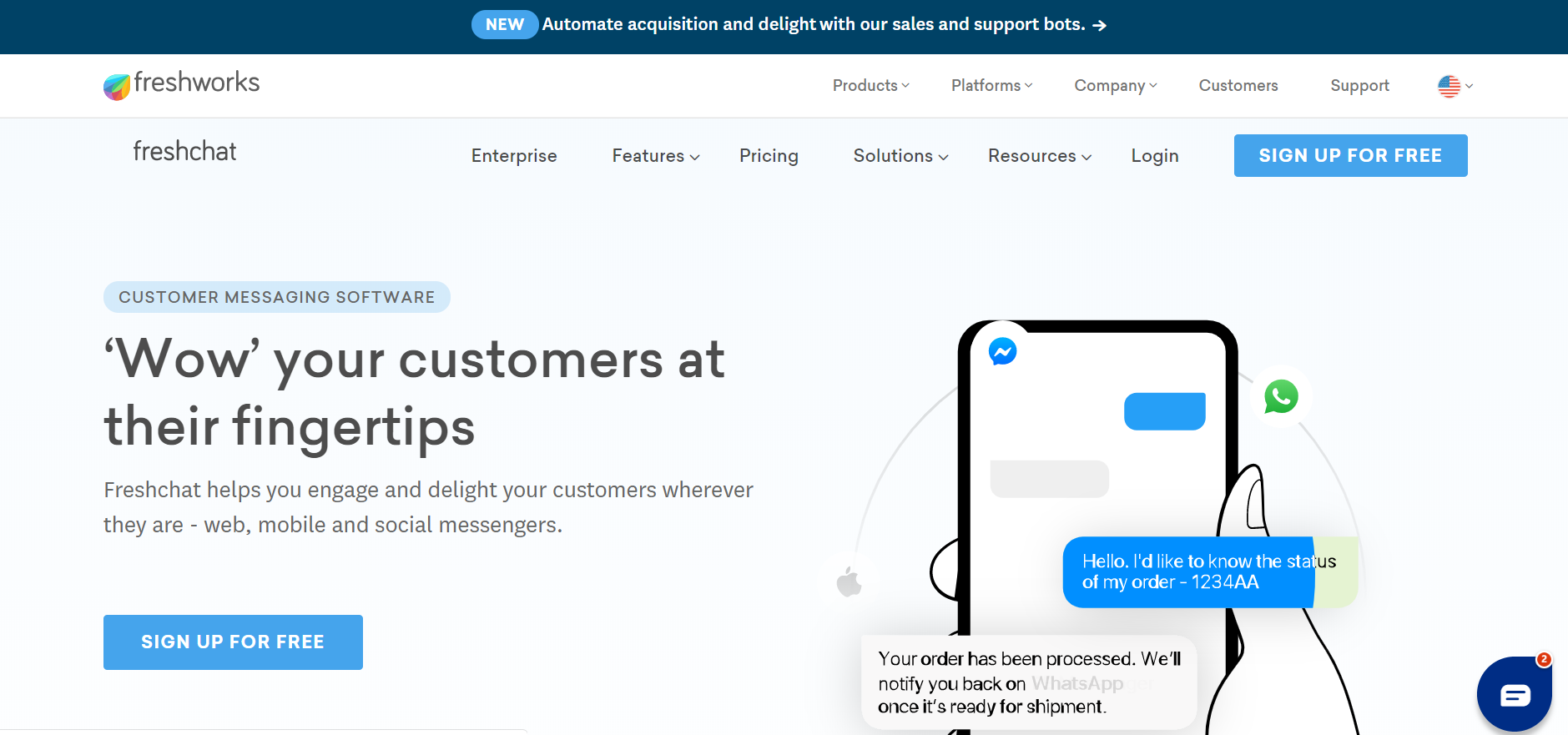1568x735 pixels.
Task: Click the Apple logo icon
Action: [x=850, y=581]
